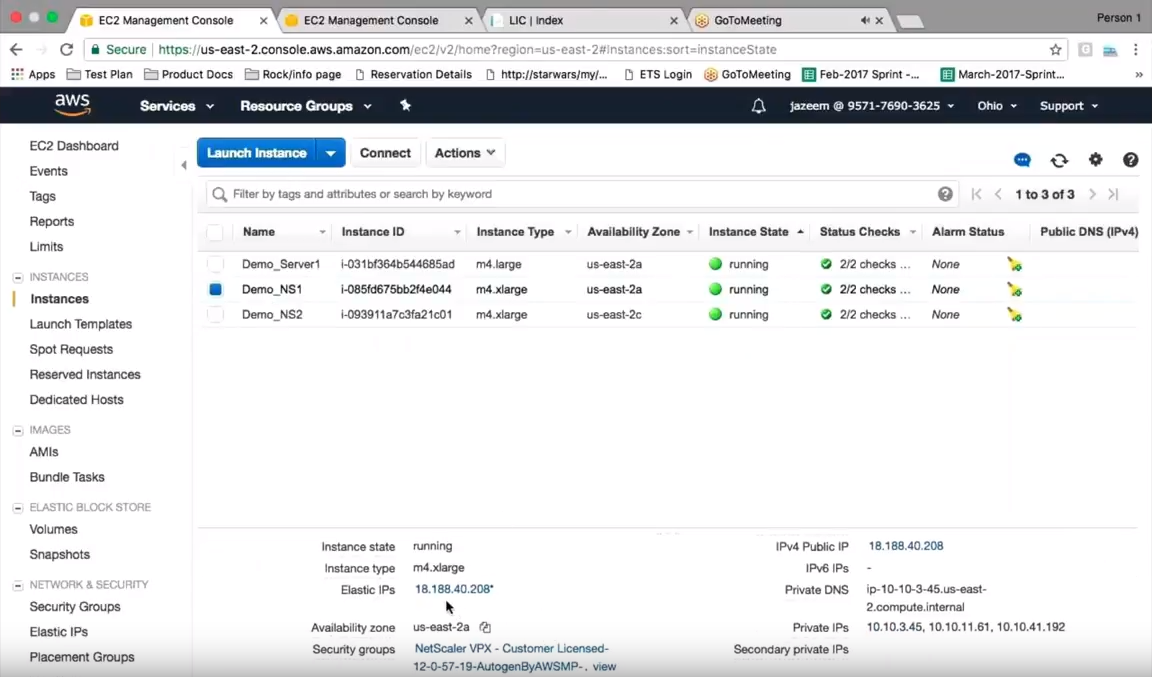Click the refresh instances icon
Image resolution: width=1152 pixels, height=677 pixels.
[1059, 160]
